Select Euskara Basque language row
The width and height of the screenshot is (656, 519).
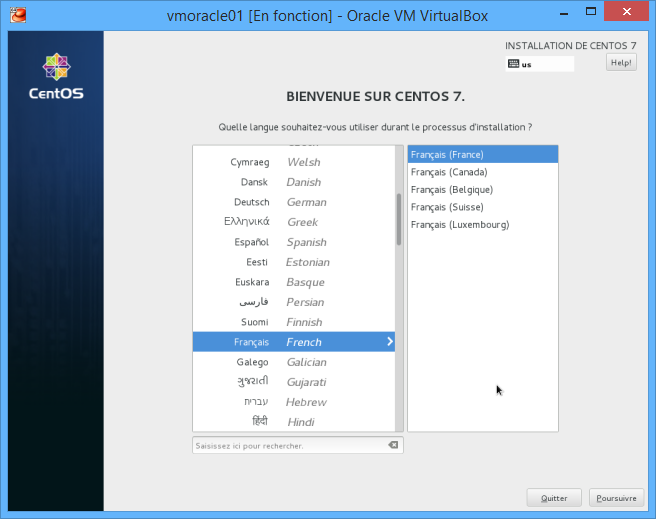tap(294, 282)
